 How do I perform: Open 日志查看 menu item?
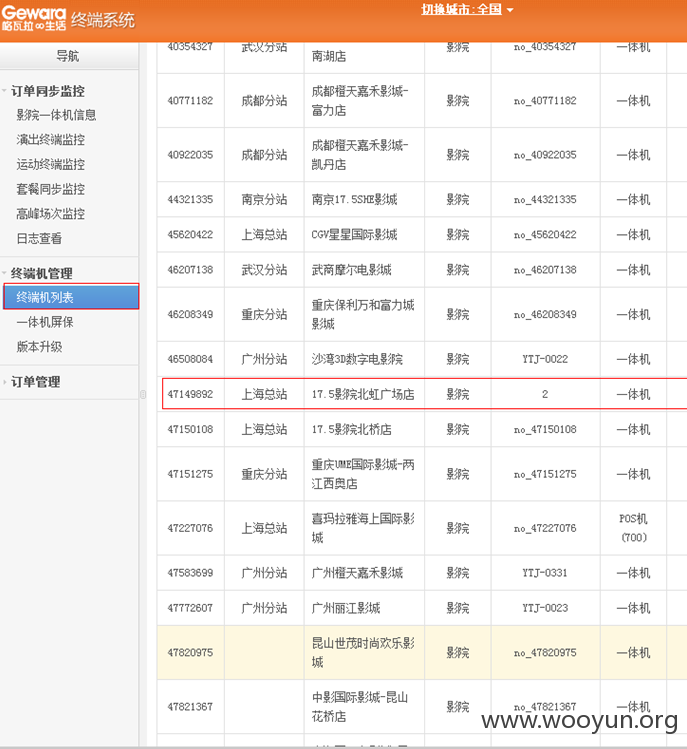[39, 238]
